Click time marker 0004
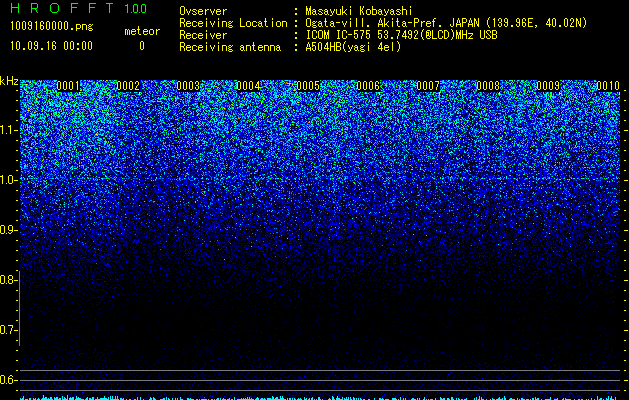Viewport: 629px width, 400px height. [x=248, y=86]
